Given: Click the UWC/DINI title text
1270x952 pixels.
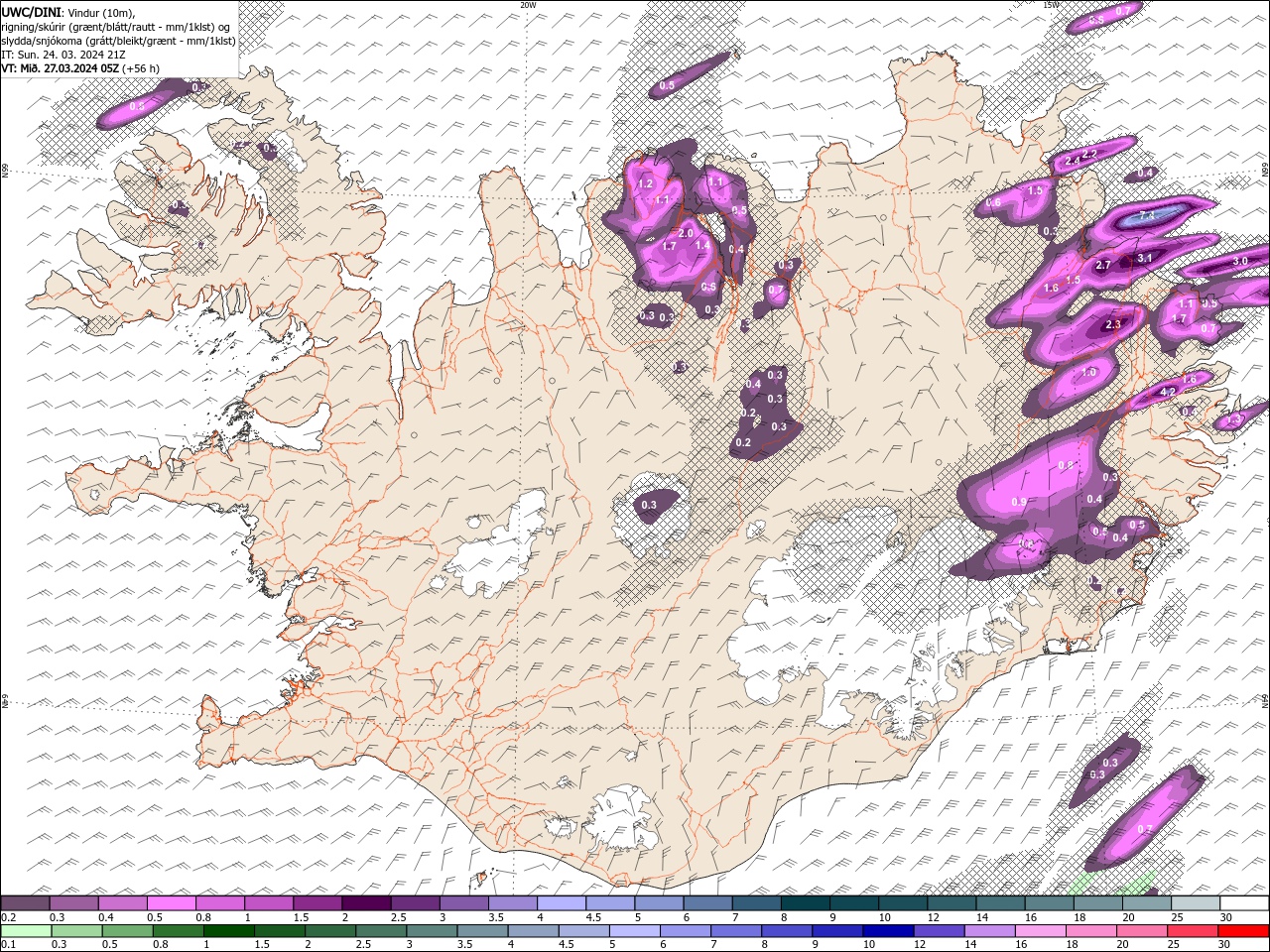Looking at the screenshot, I should pyautogui.click(x=32, y=11).
